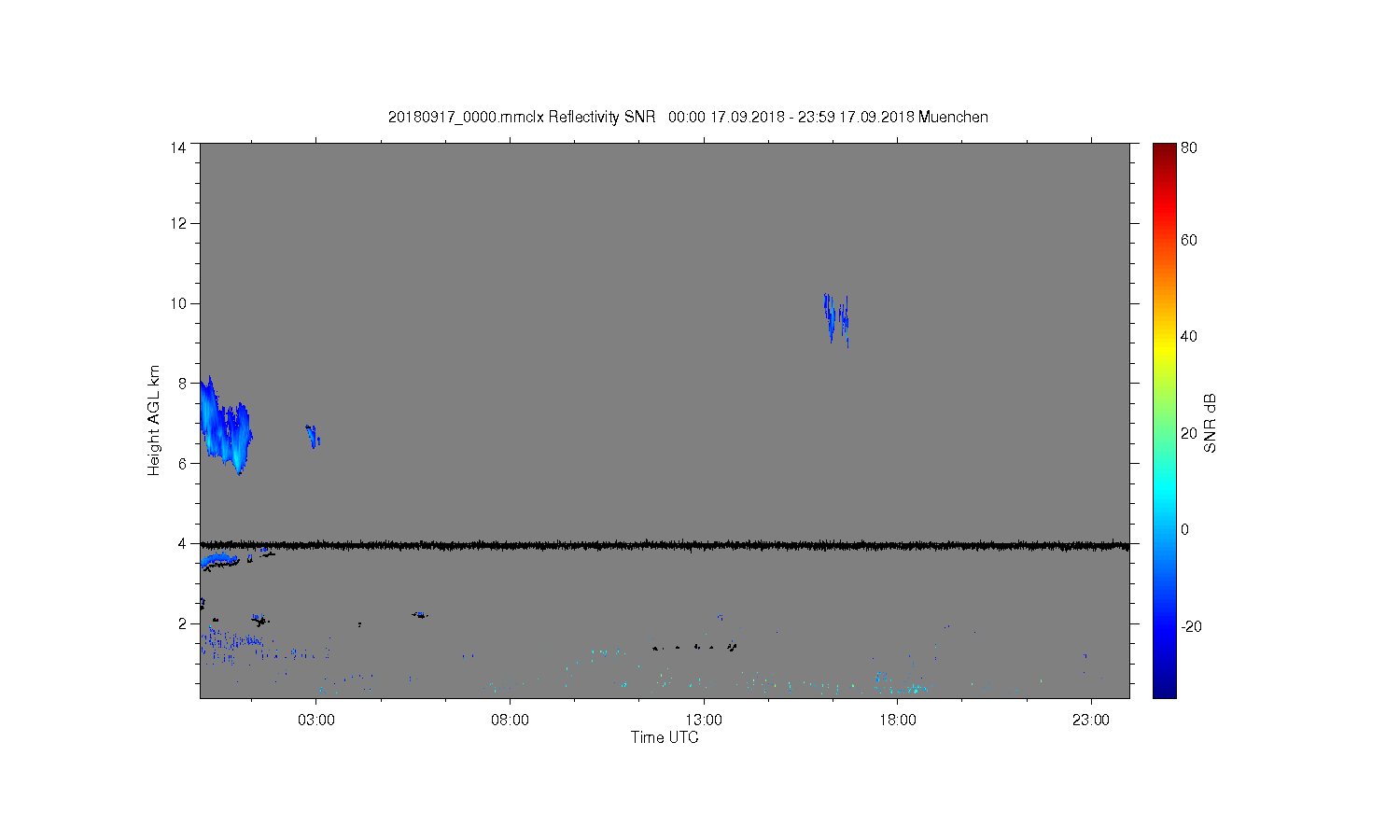Click the 8 height tick label
This screenshot has width=1400, height=840.
[x=182, y=383]
